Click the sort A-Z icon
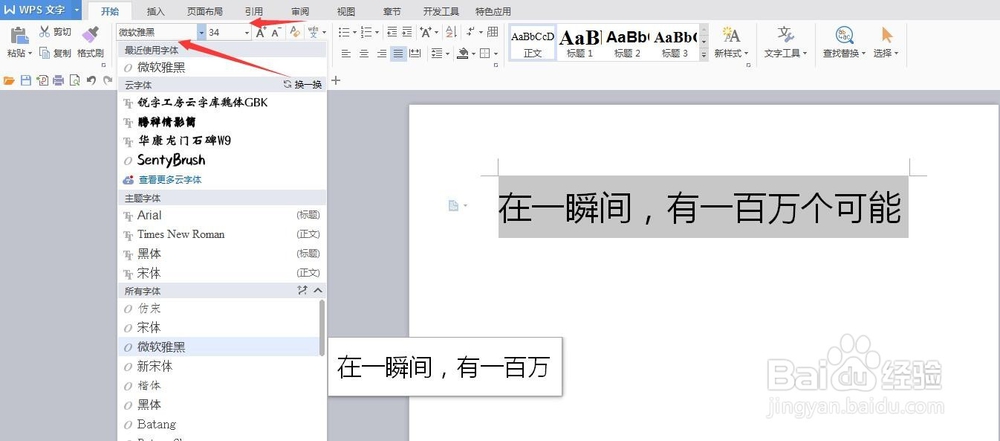1000x441 pixels. [451, 32]
